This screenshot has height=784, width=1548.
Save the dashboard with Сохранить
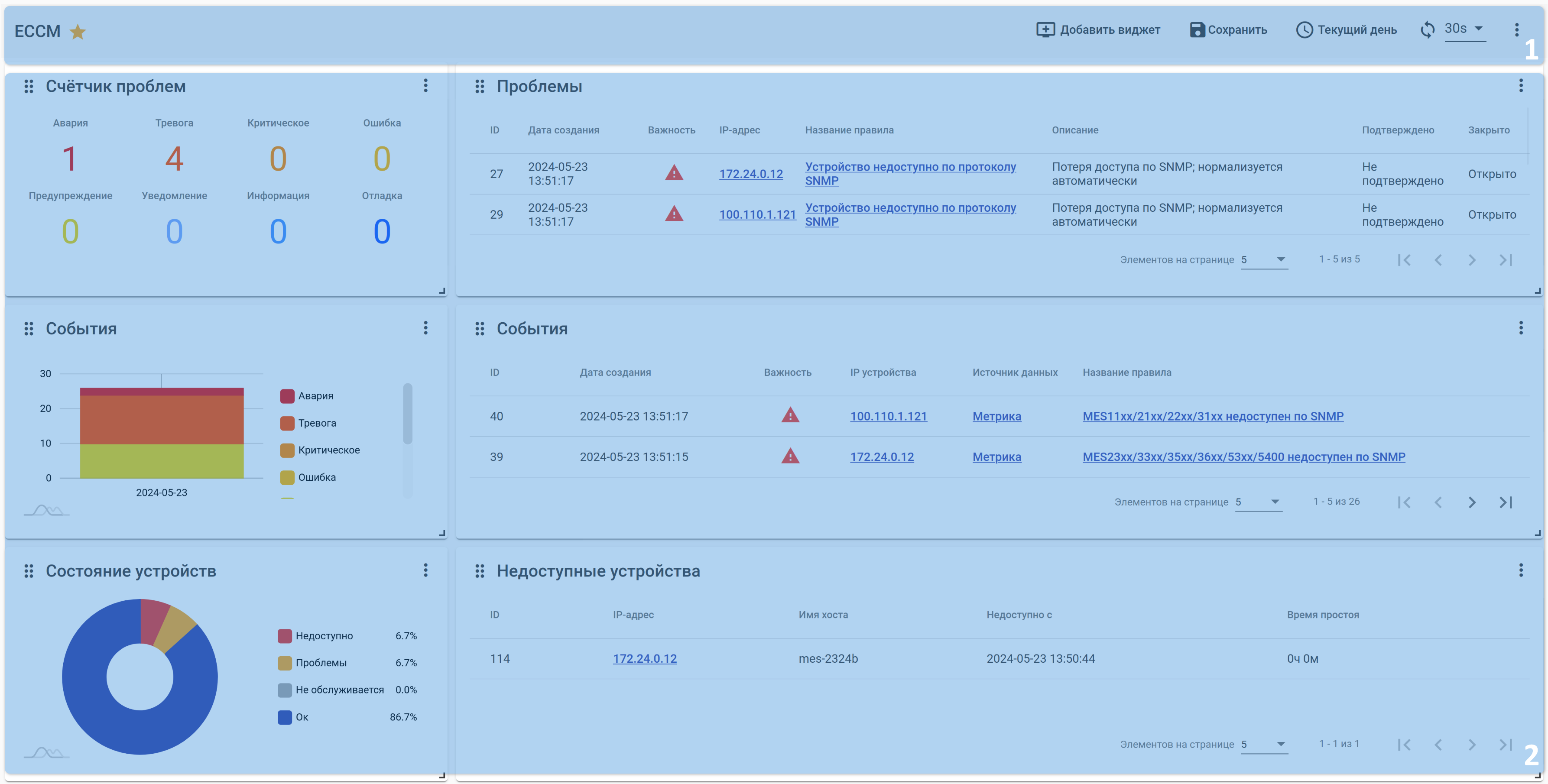pyautogui.click(x=1228, y=29)
